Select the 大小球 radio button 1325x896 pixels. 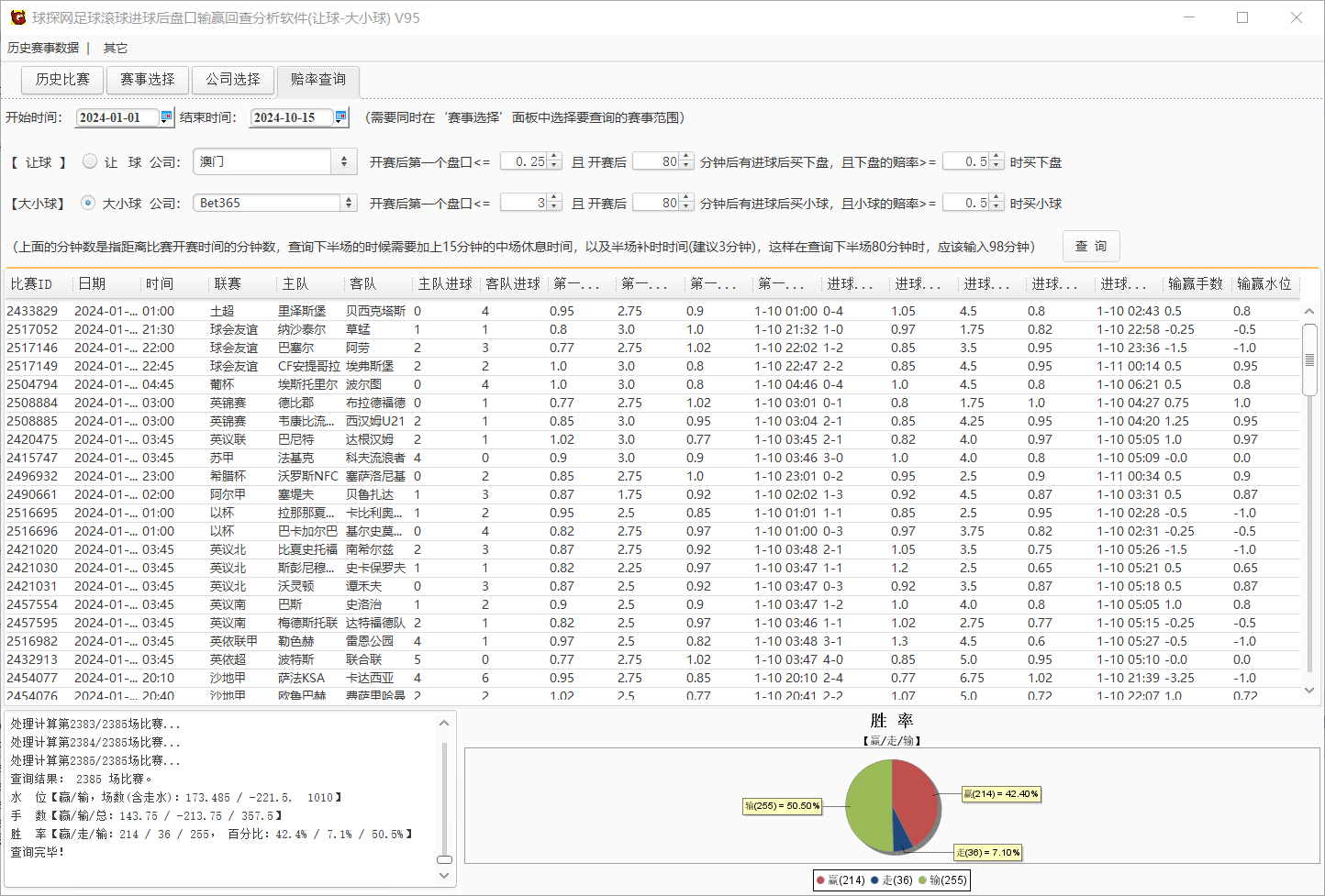click(87, 203)
